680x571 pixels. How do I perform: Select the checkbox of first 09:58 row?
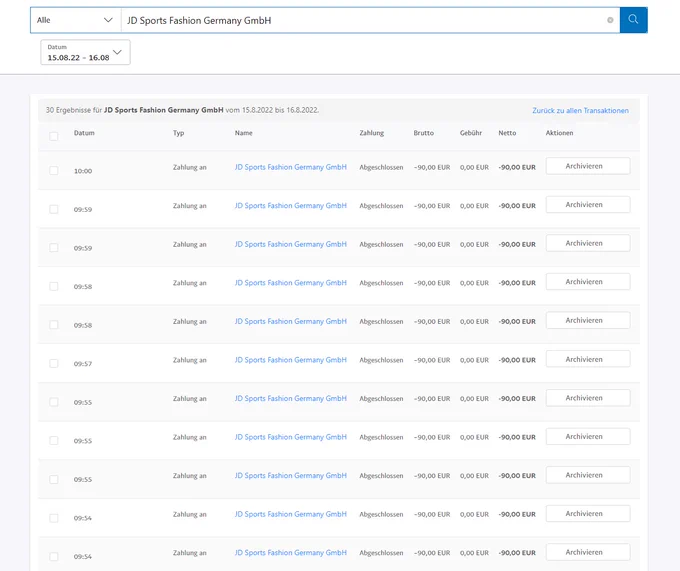click(x=54, y=286)
